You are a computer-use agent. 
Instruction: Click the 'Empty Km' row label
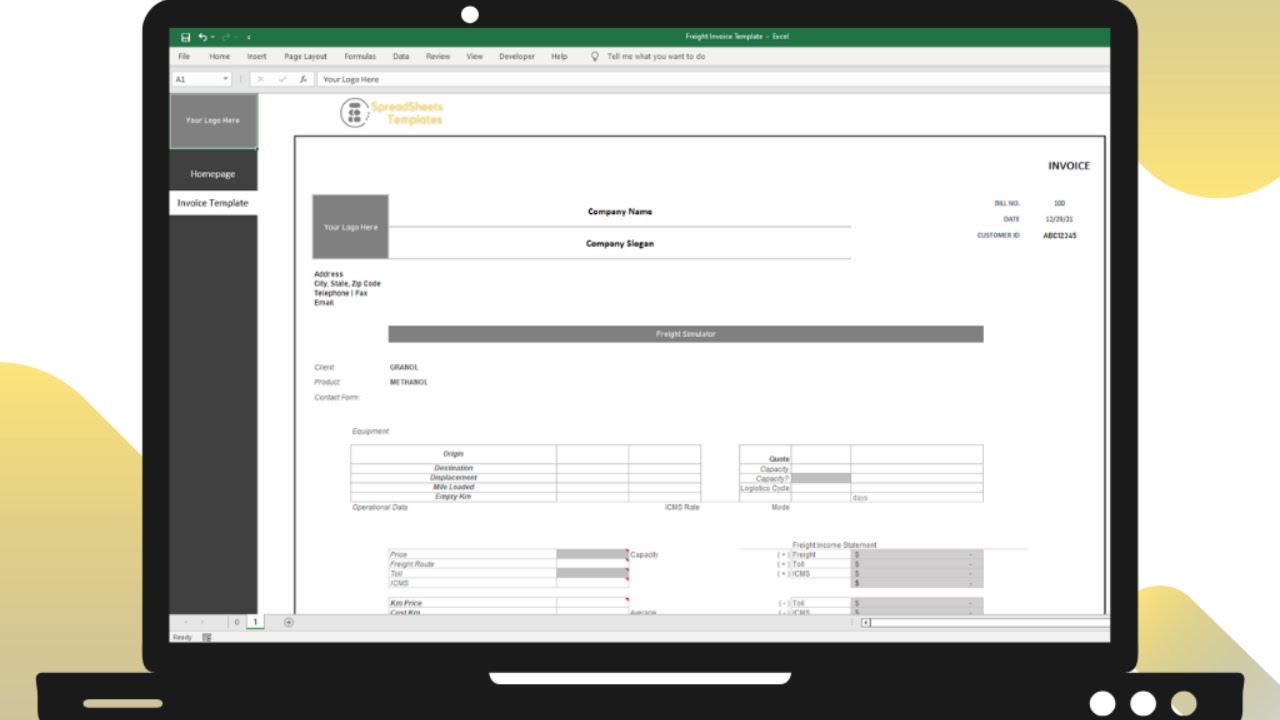[453, 497]
